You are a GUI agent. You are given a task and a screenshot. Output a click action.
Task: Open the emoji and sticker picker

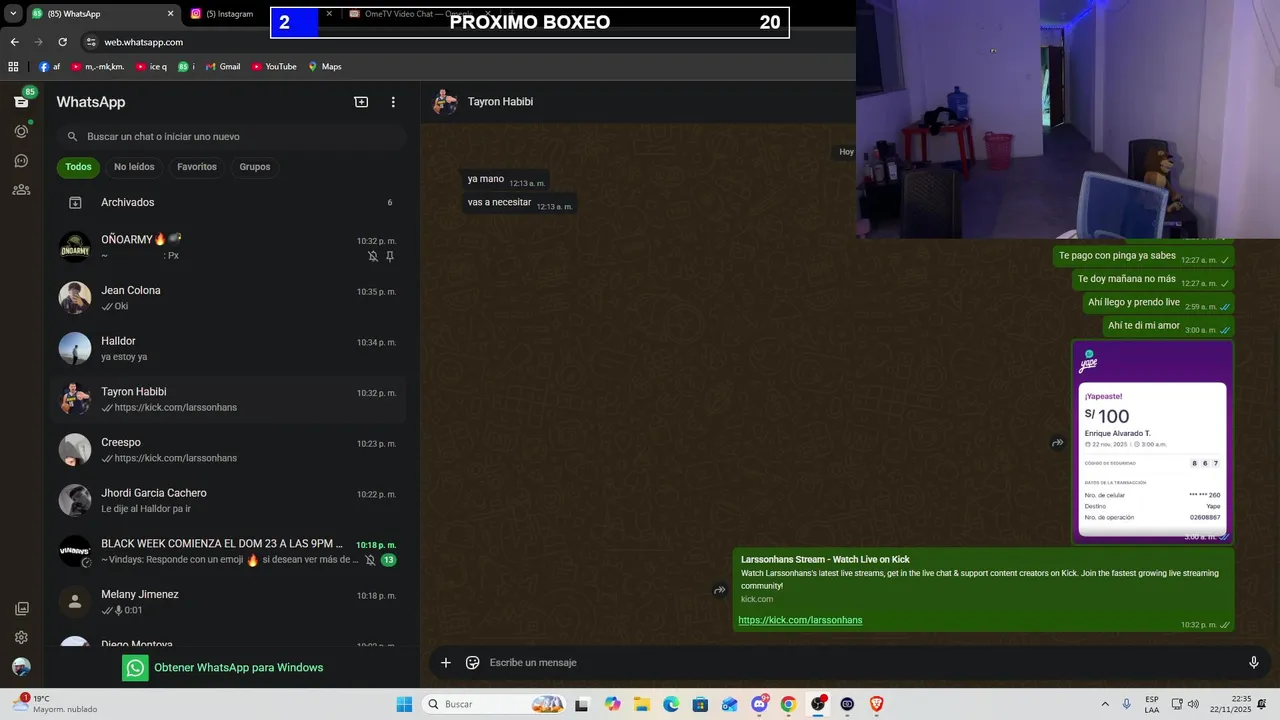(473, 662)
